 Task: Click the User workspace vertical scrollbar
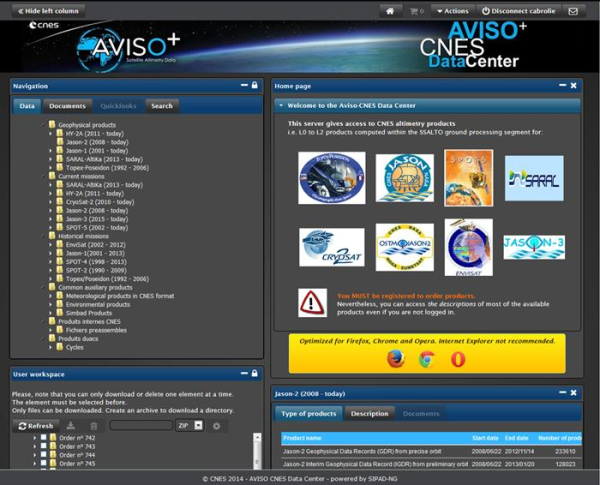point(258,451)
